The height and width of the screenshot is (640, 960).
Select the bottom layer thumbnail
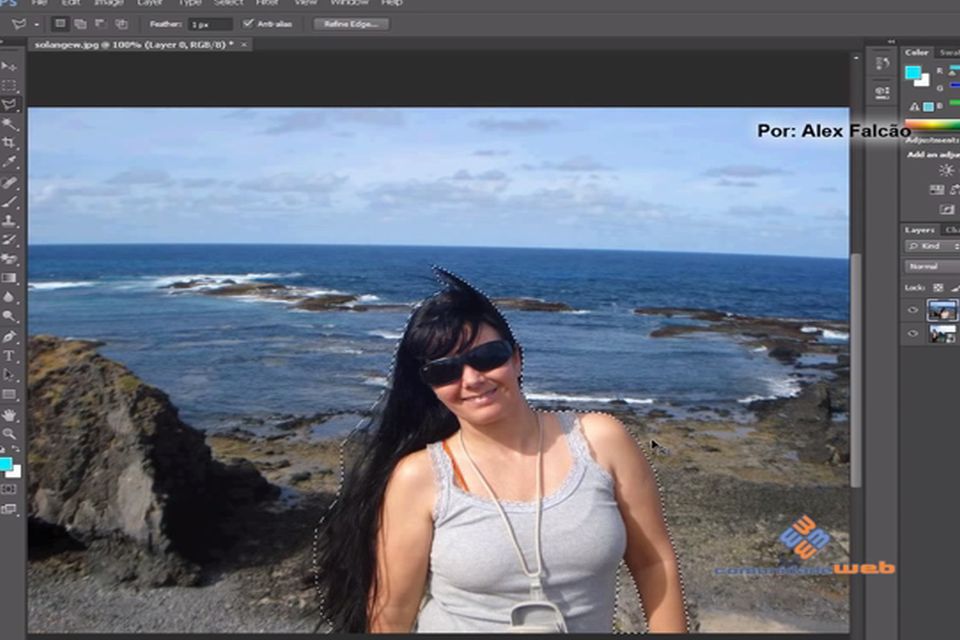pos(942,334)
